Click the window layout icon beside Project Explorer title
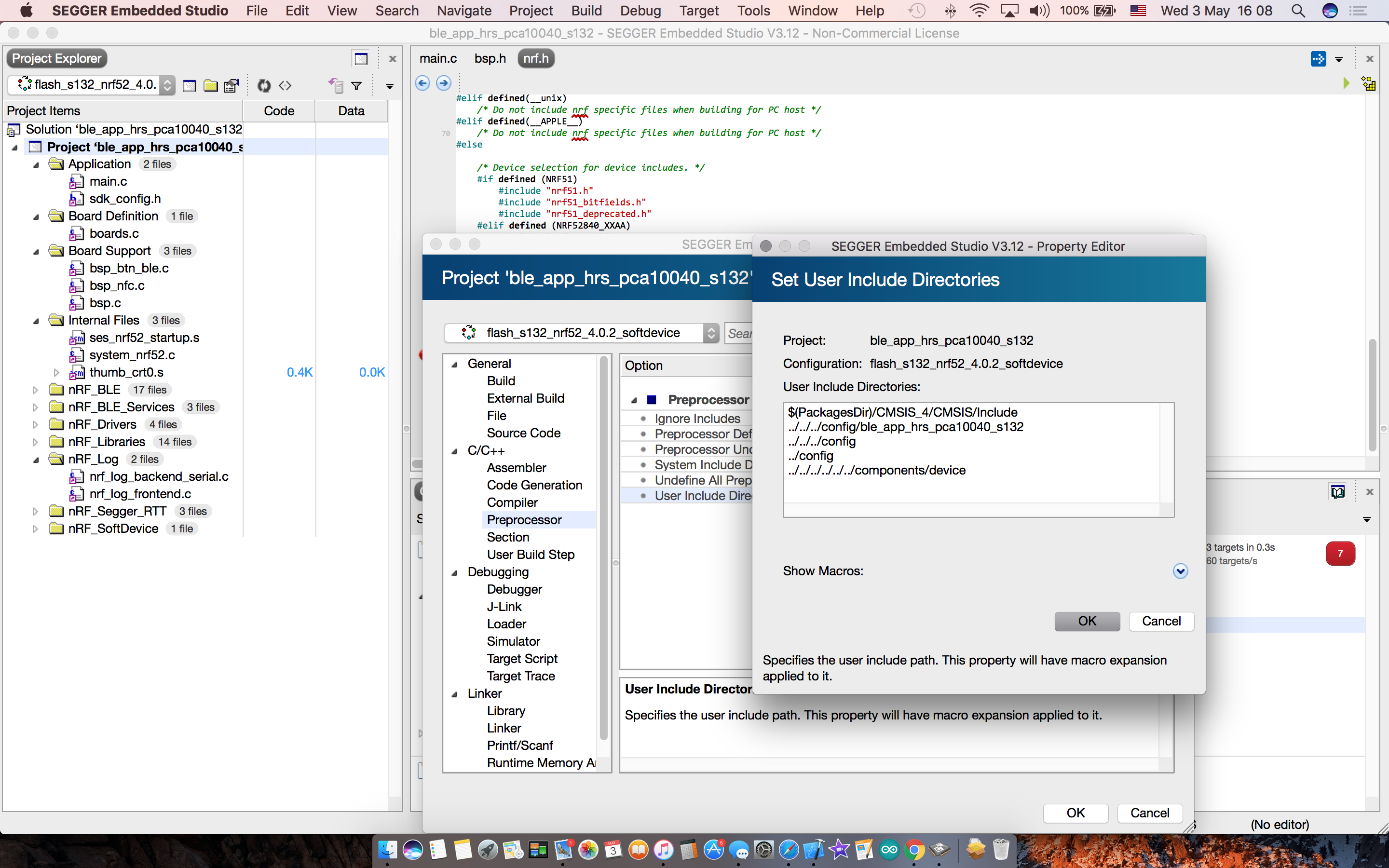 click(x=361, y=58)
